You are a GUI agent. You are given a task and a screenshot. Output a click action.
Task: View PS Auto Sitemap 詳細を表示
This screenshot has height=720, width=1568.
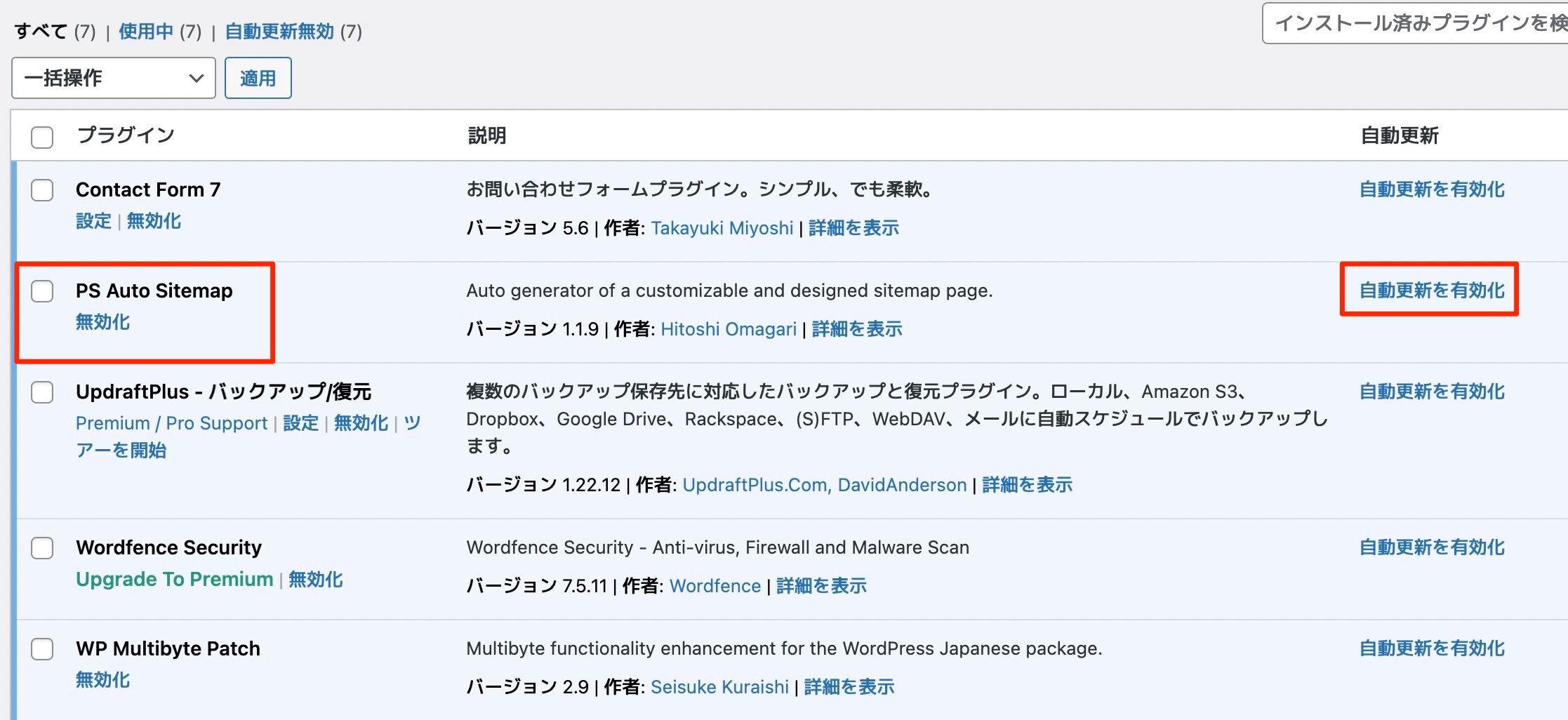tap(857, 329)
